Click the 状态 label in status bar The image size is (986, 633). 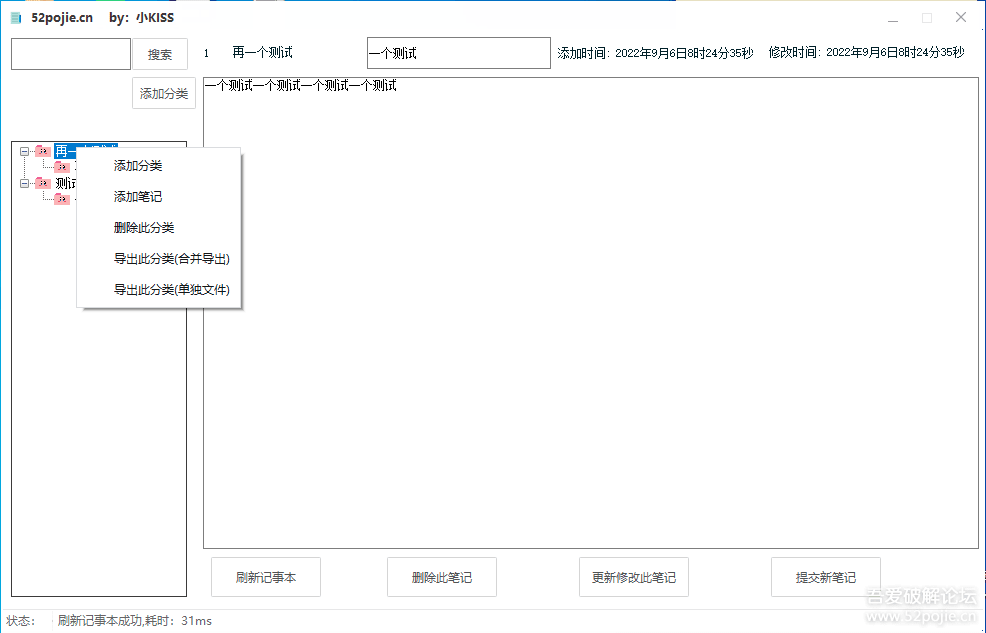point(21,621)
